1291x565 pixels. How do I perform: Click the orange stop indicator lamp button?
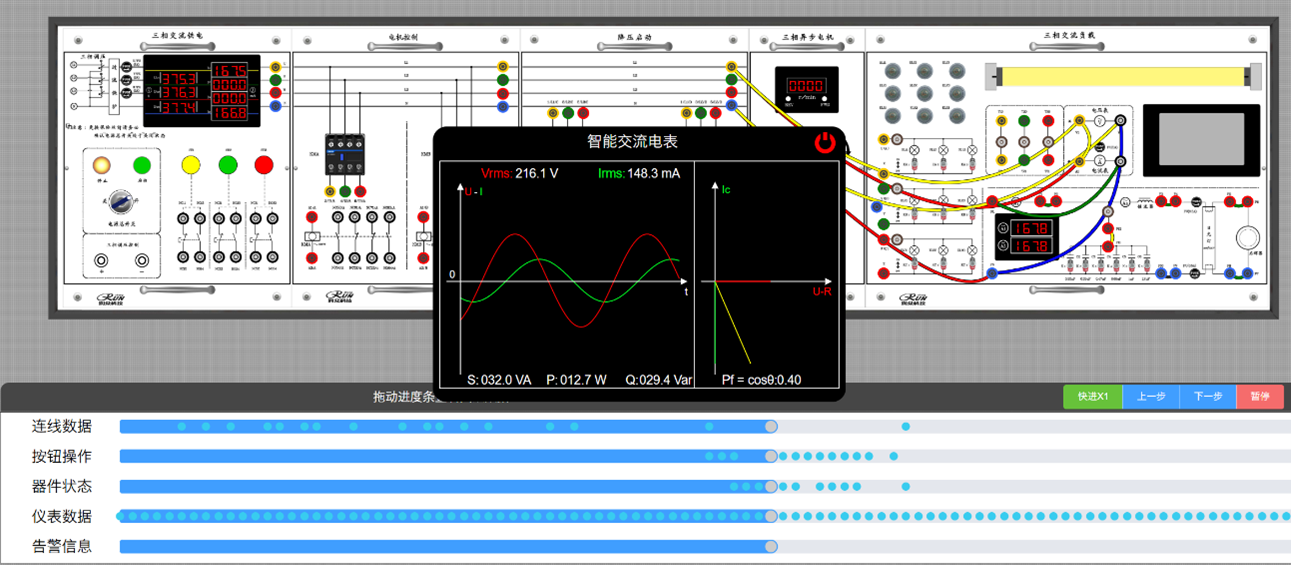(x=102, y=165)
